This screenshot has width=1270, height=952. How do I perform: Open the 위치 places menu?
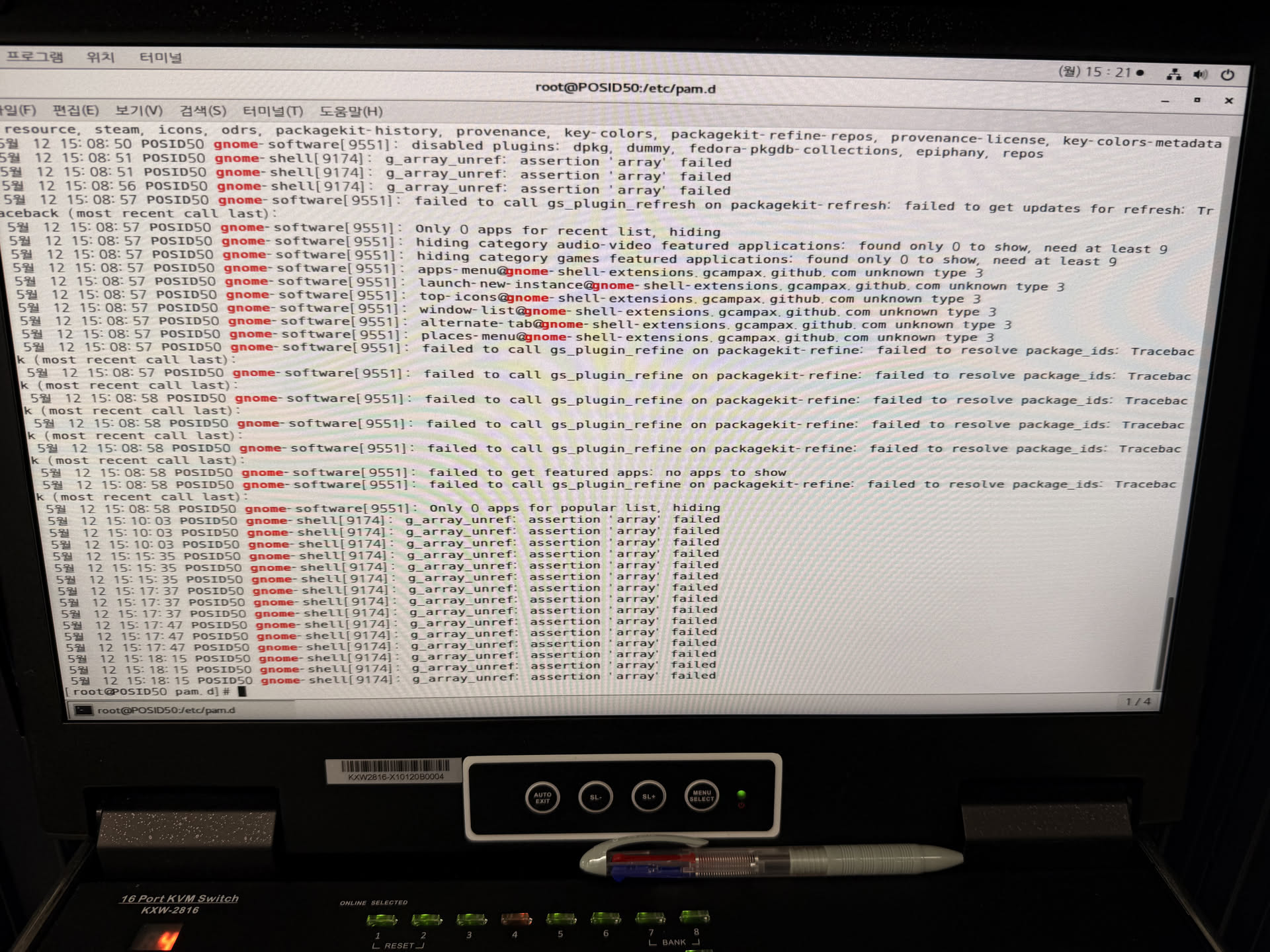pyautogui.click(x=101, y=58)
